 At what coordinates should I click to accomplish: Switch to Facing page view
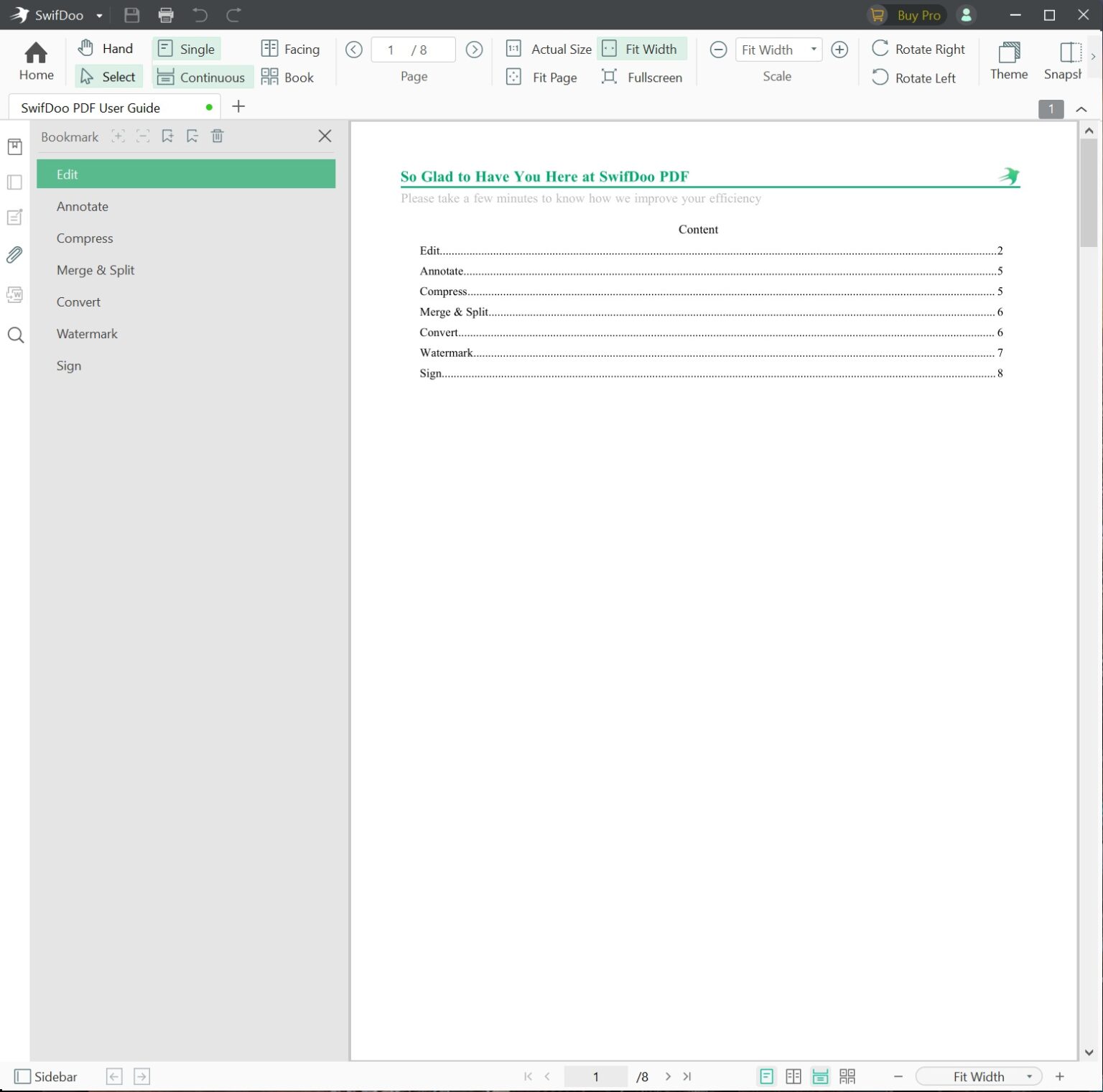[290, 49]
